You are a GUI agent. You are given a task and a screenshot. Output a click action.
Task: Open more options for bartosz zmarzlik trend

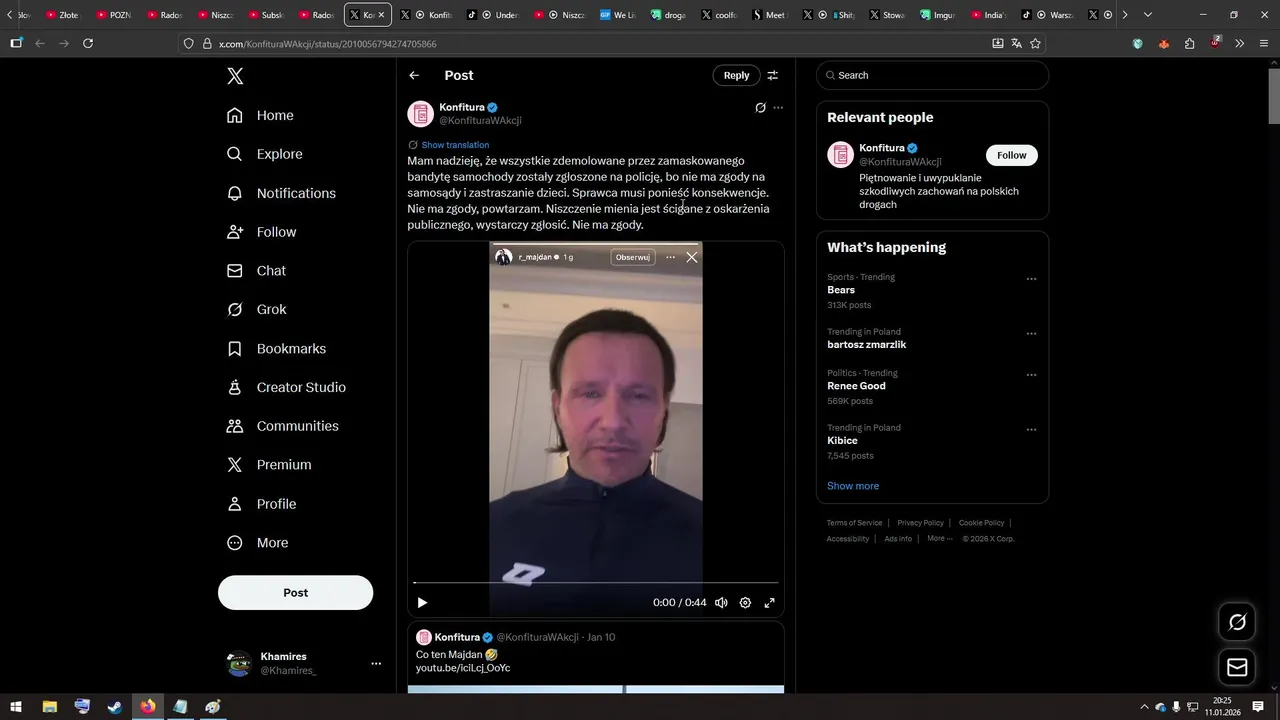tap(1031, 333)
